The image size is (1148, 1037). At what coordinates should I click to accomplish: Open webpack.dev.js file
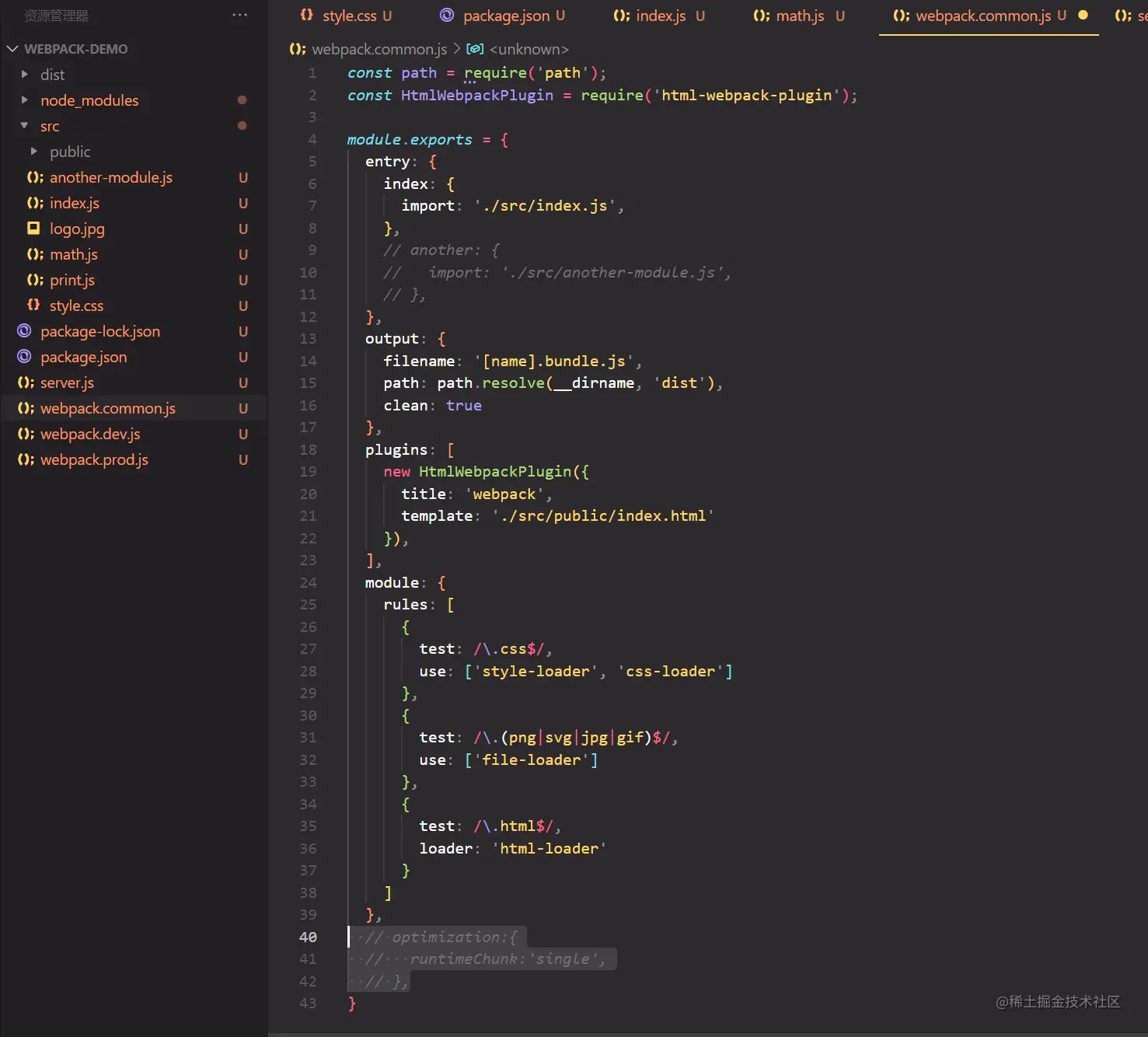point(90,434)
